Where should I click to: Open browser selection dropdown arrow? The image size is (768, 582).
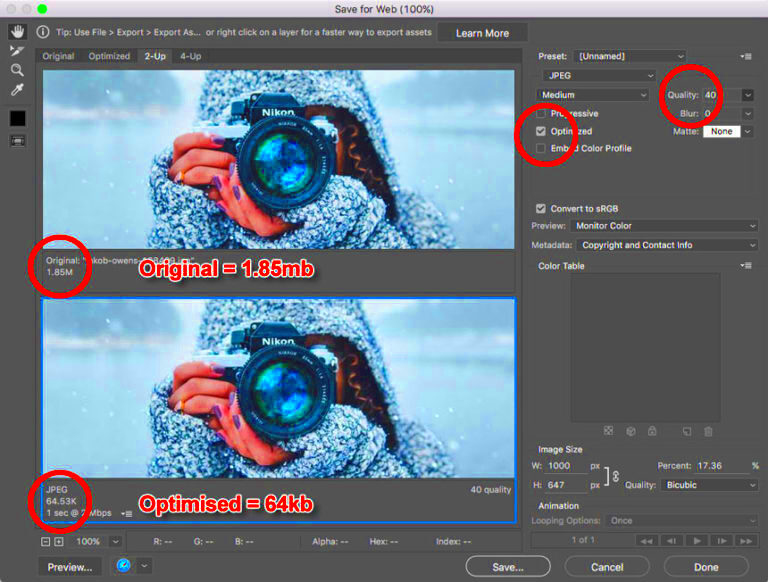pos(144,566)
